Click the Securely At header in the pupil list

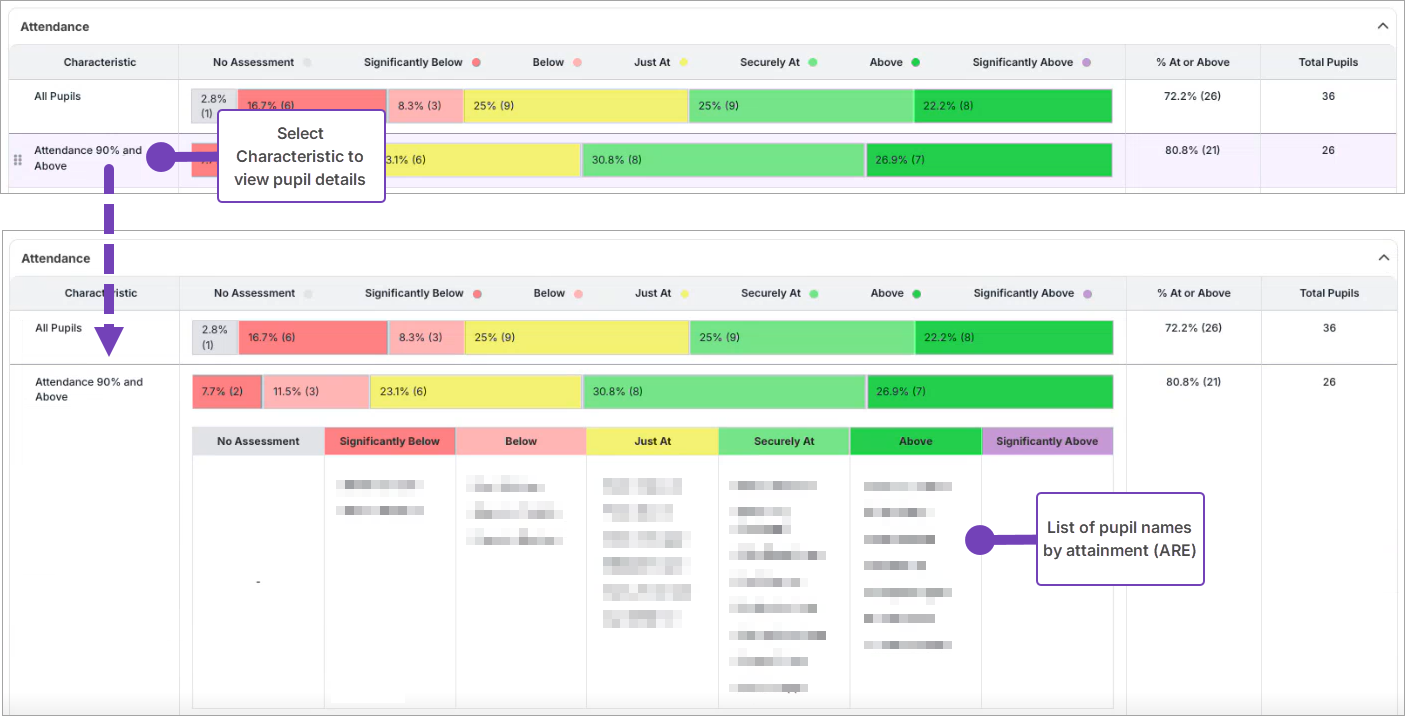783,440
